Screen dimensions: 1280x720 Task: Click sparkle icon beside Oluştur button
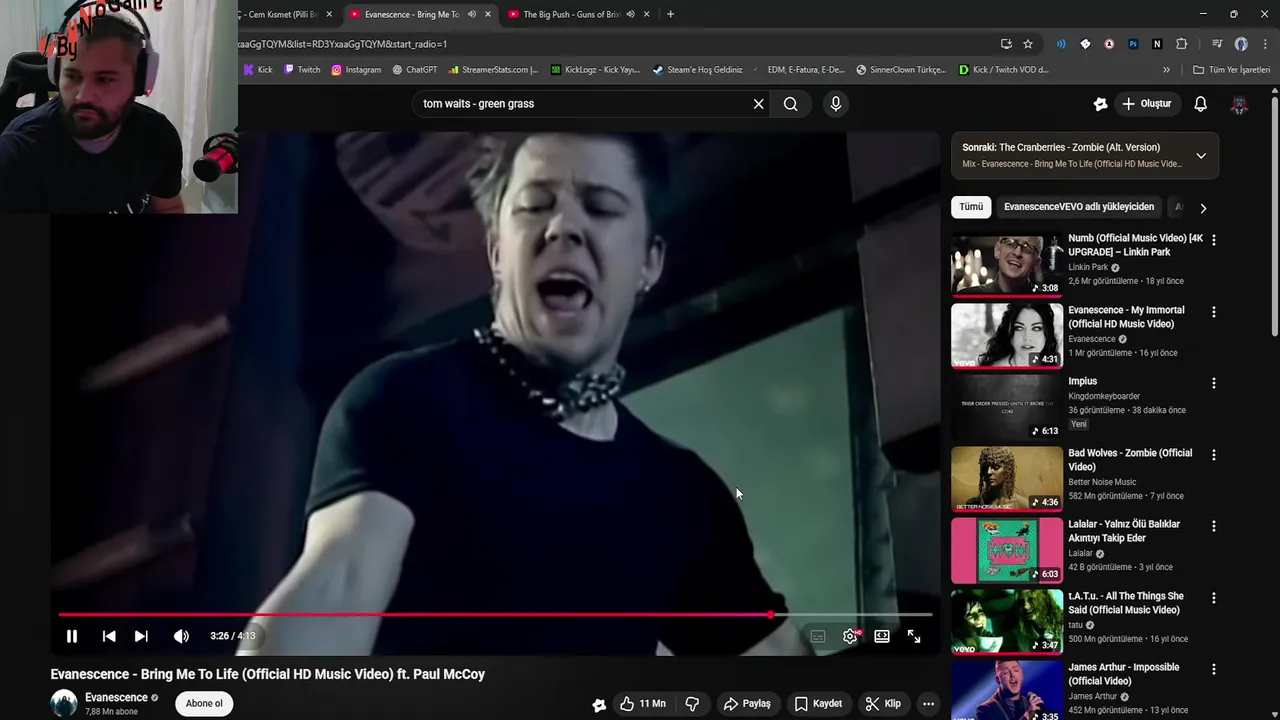(x=1100, y=104)
